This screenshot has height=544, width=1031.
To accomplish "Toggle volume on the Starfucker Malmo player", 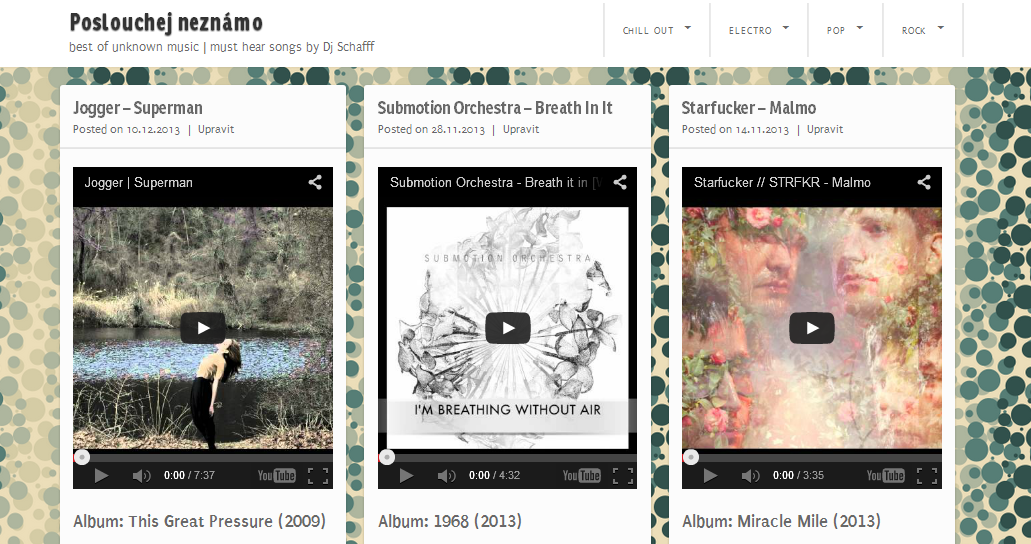I will coord(750,476).
